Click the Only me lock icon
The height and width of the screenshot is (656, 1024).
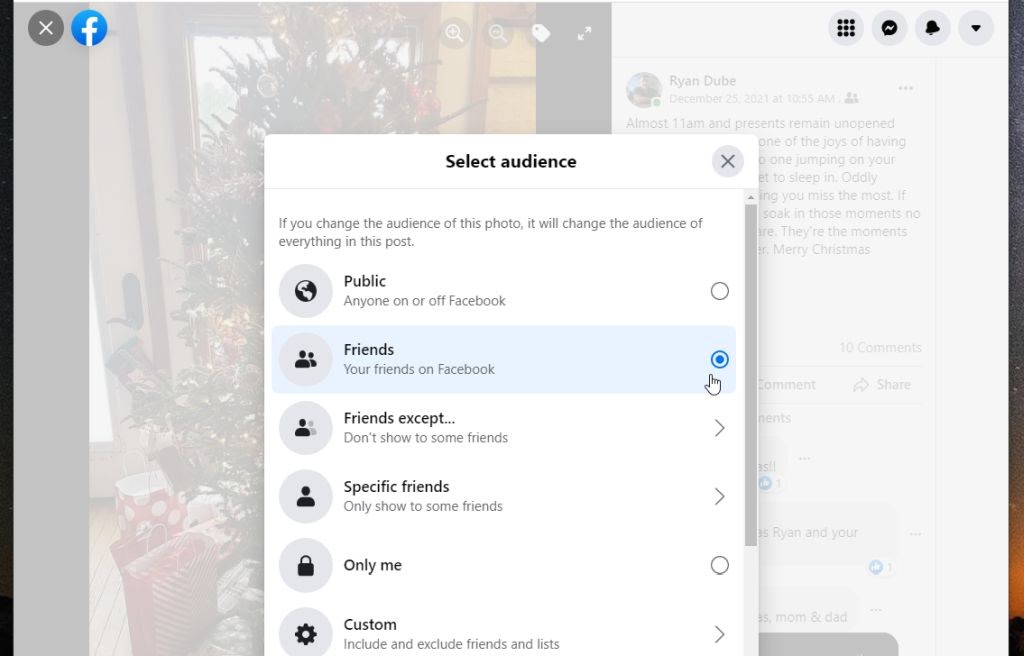(306, 565)
